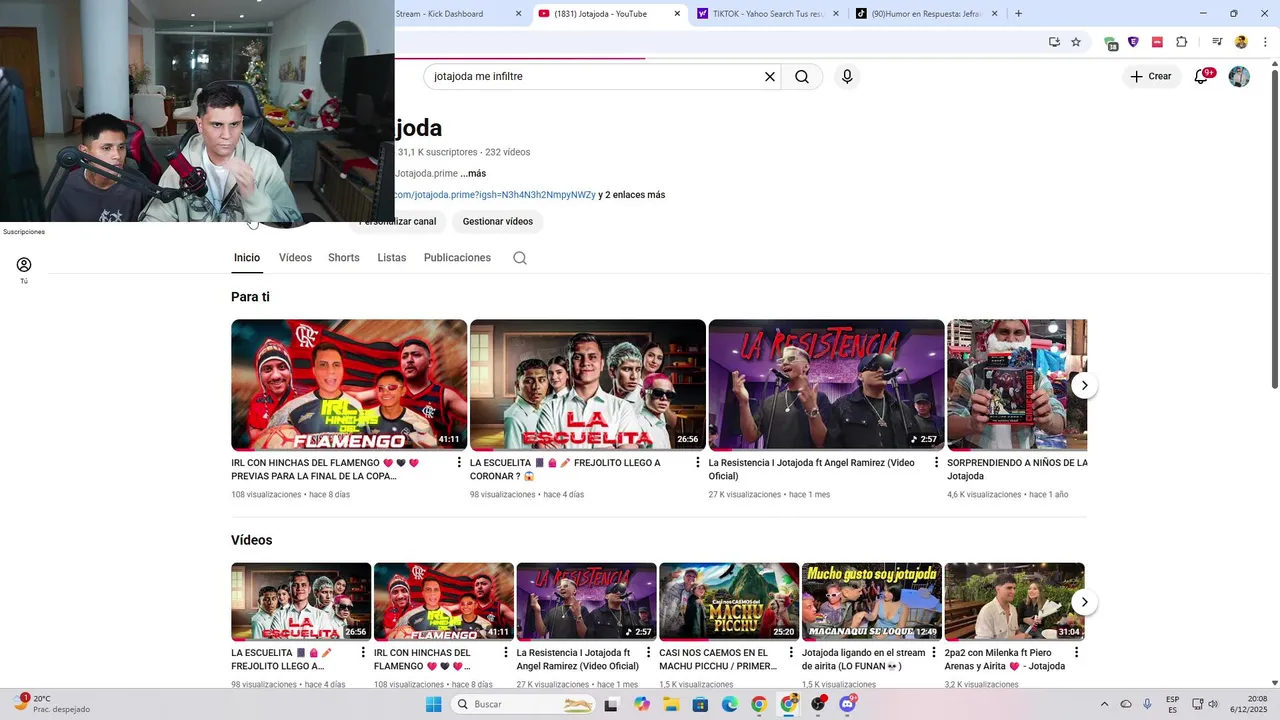This screenshot has width=1280, height=720.
Task: Click the taskbar Buscar search box
Action: (523, 704)
